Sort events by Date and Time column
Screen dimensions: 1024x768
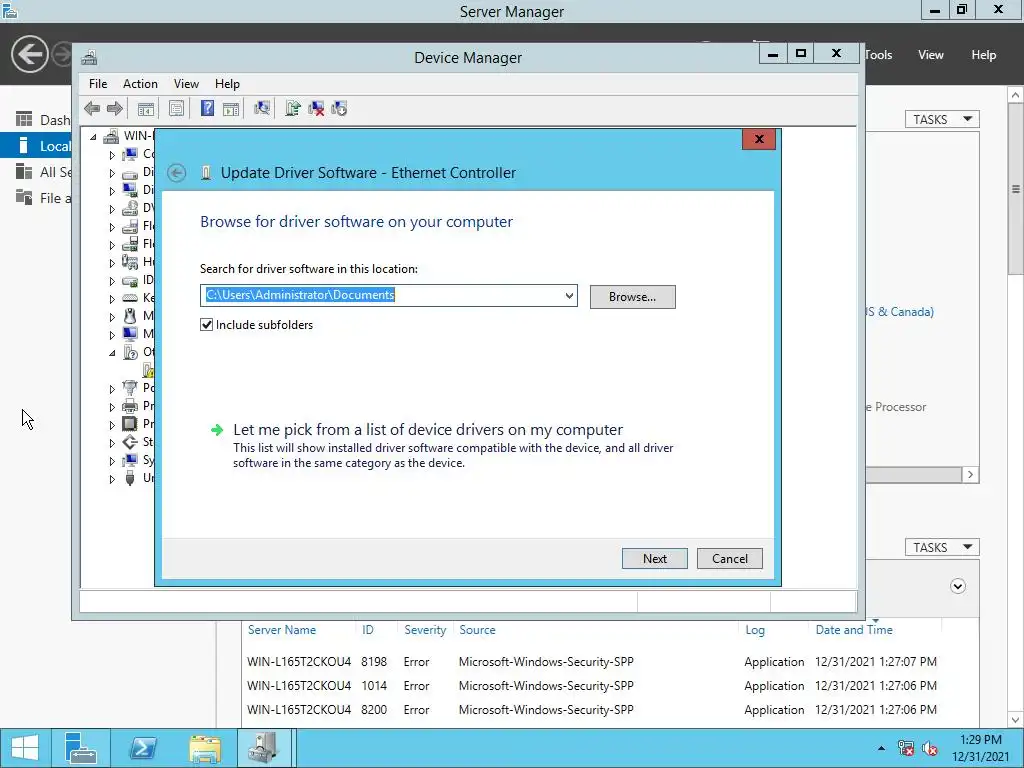[854, 630]
